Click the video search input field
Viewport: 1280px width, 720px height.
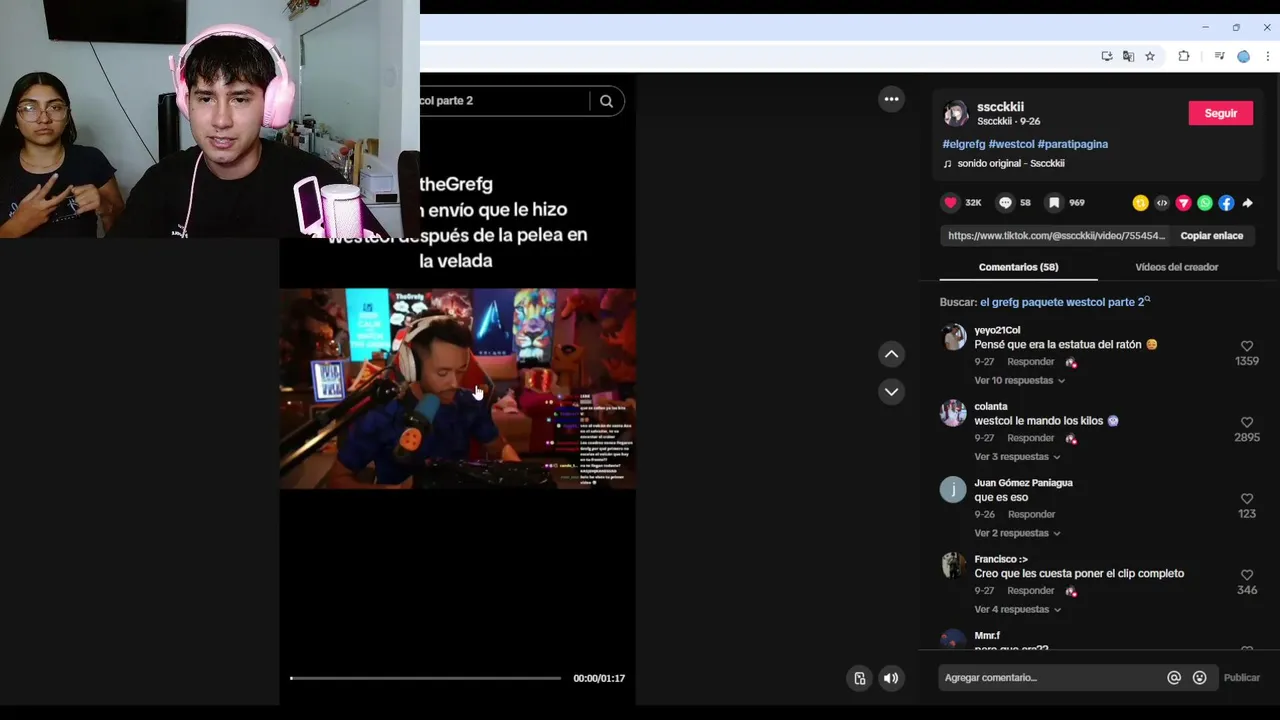[504, 101]
